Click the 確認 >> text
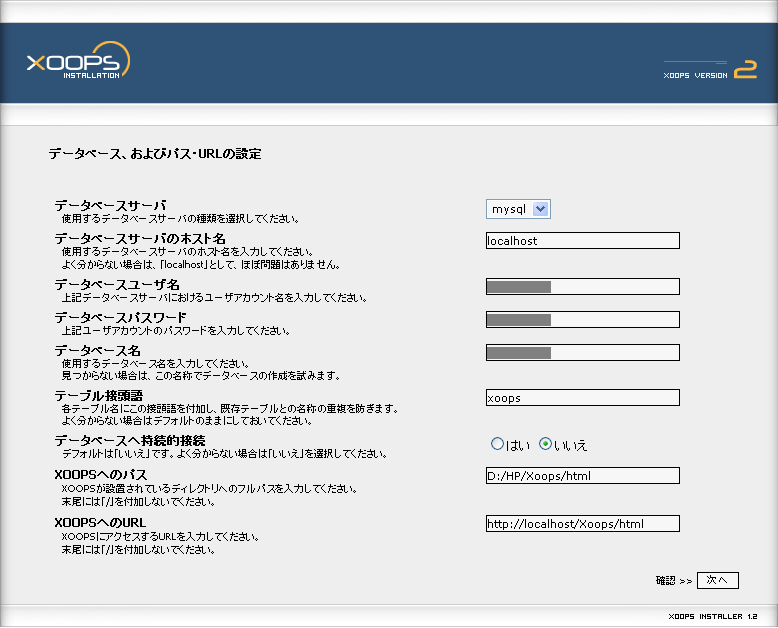The height and width of the screenshot is (628, 778). 674,580
